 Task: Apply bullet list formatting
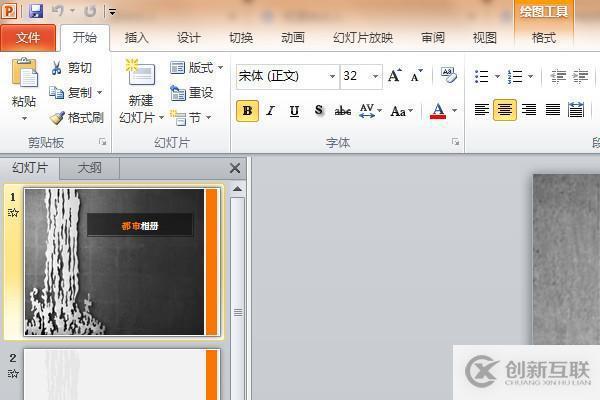(x=481, y=76)
